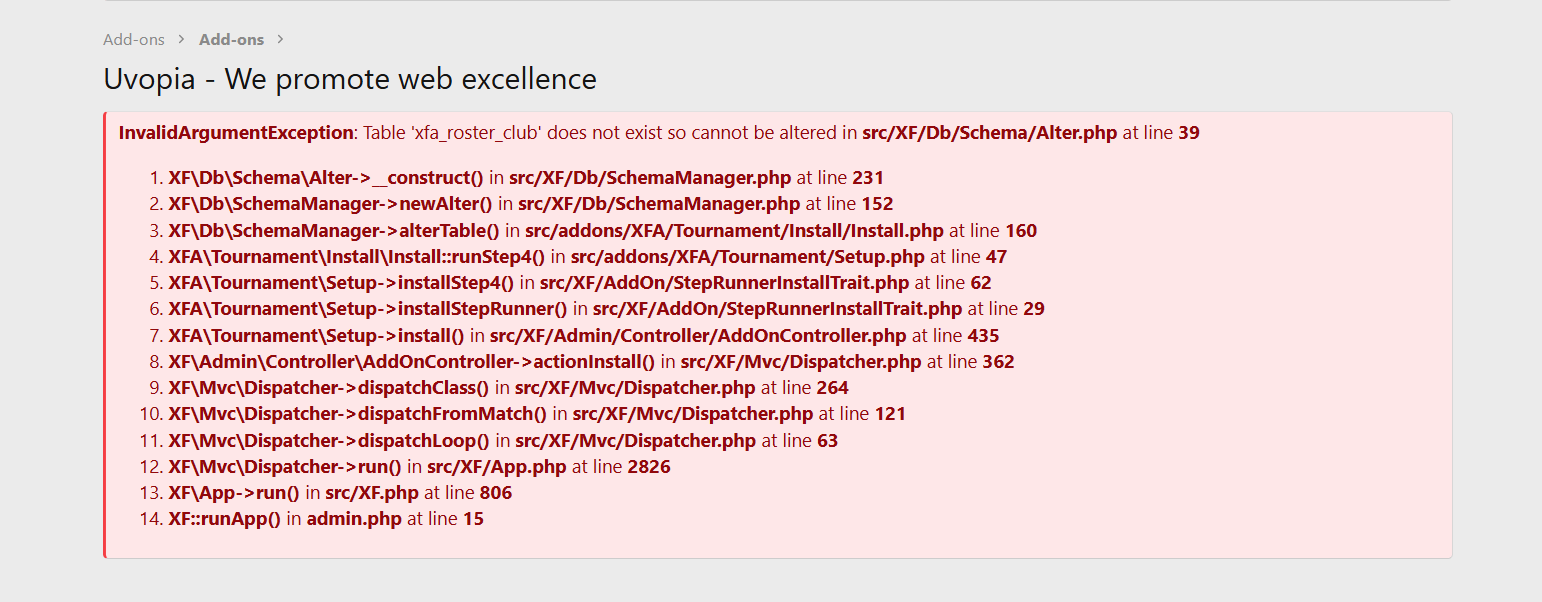The height and width of the screenshot is (602, 1542).
Task: Click Install::runStep4() trace line
Action: coord(588,256)
